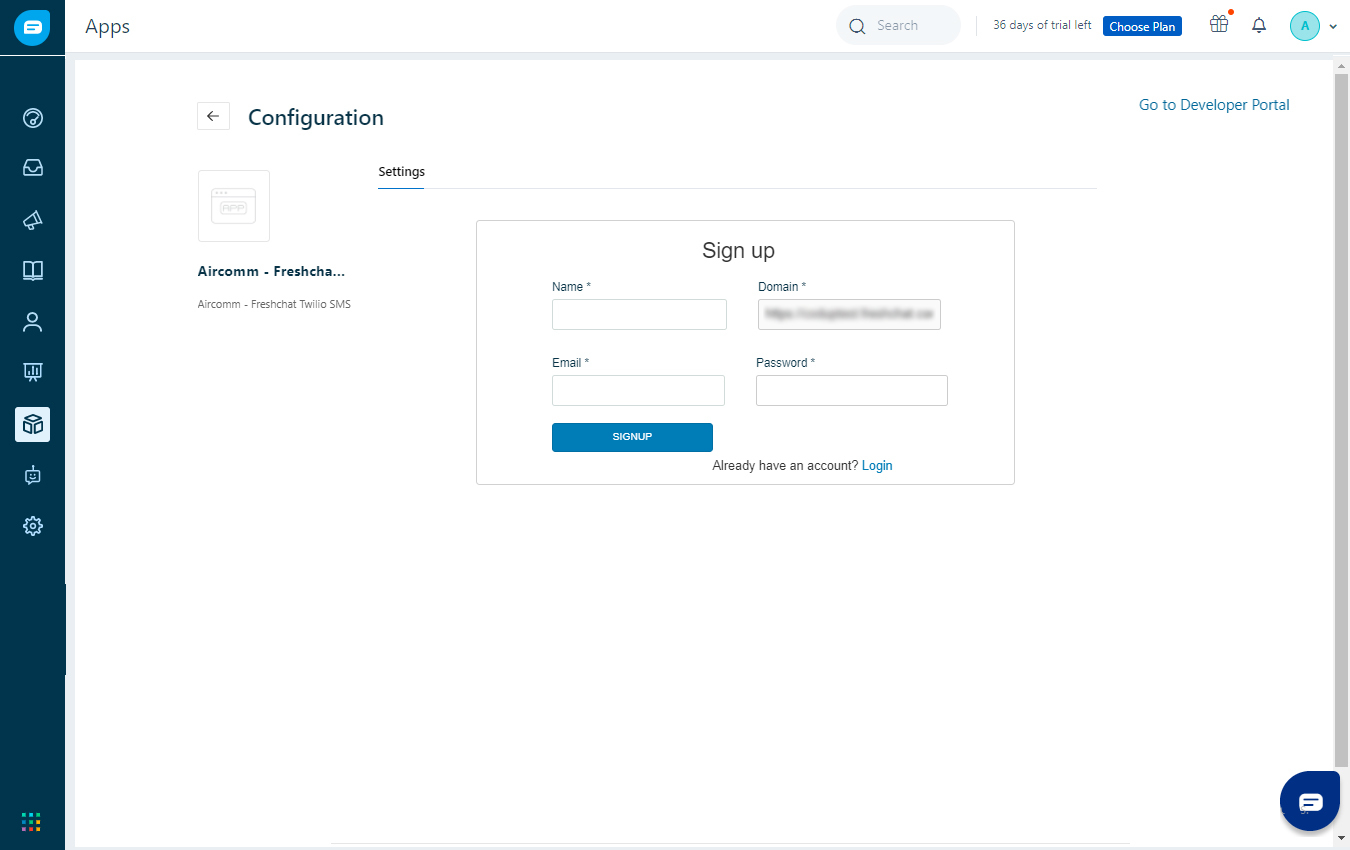
Task: Open the avatar menu marked A
Action: [x=1305, y=25]
